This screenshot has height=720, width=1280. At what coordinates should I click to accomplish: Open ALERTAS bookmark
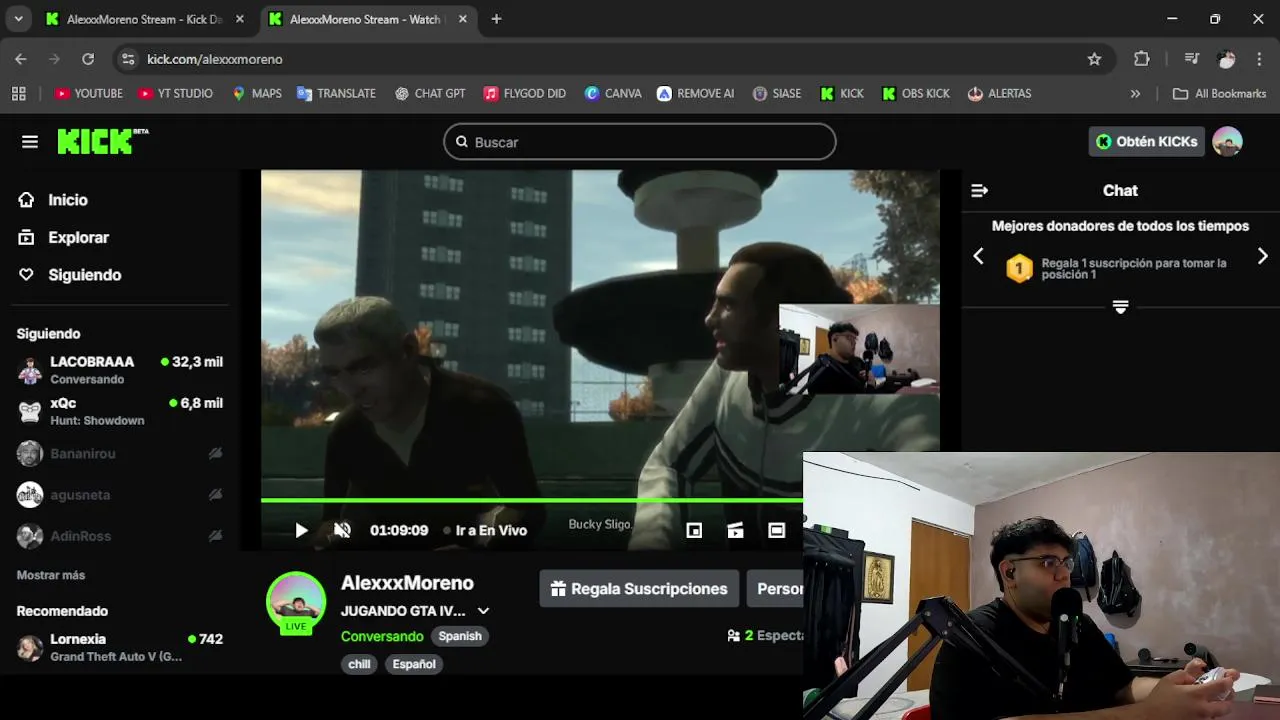click(x=1000, y=93)
